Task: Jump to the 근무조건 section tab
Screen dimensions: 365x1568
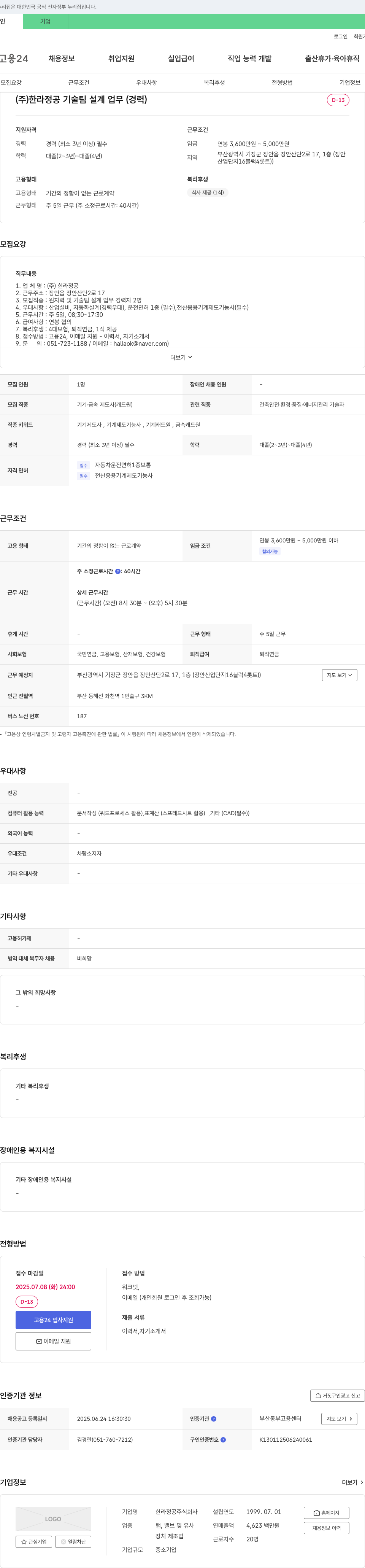Action: coord(78,83)
